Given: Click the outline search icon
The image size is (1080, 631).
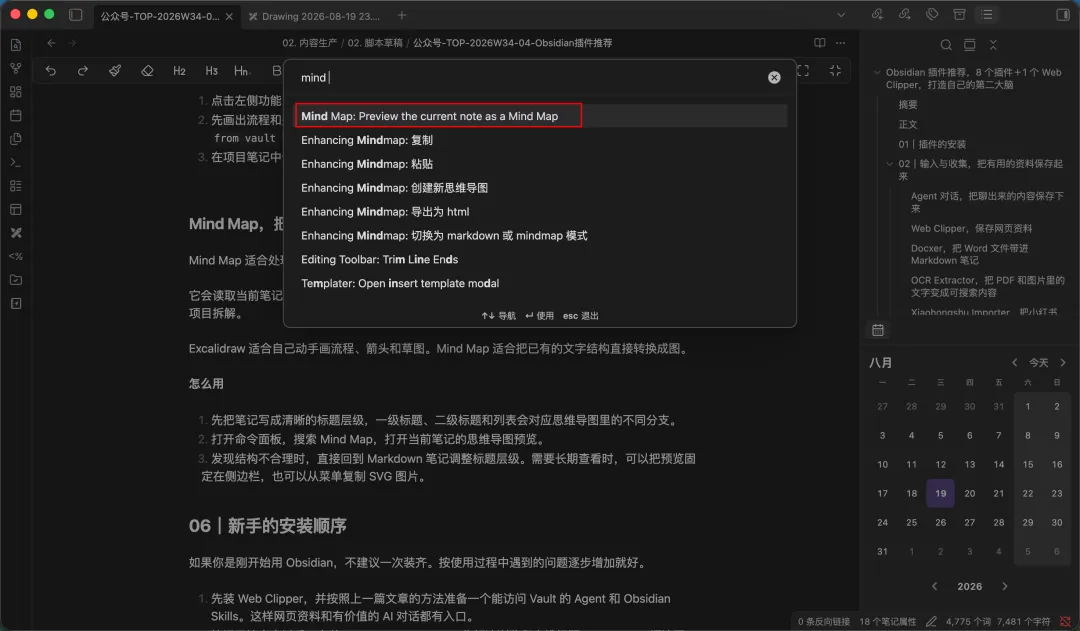Looking at the screenshot, I should tap(946, 45).
